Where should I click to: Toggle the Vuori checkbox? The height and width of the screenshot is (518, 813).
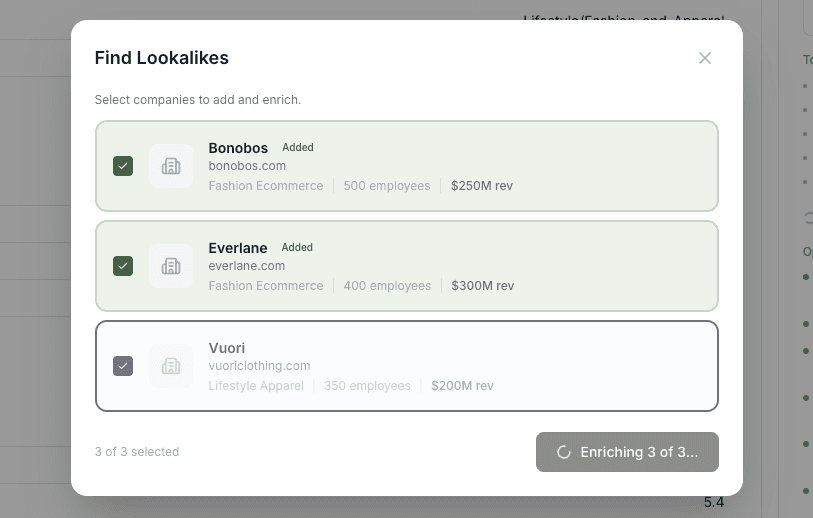pos(123,366)
